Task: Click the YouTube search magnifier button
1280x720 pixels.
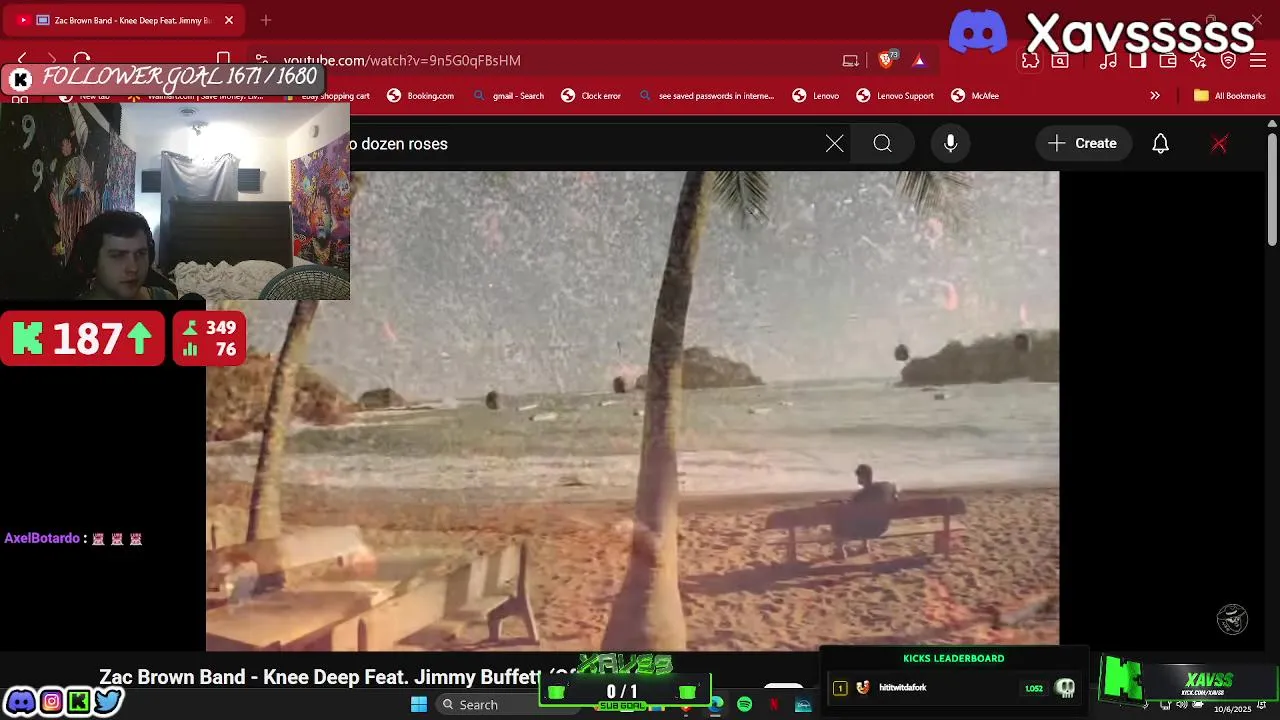Action: click(882, 144)
